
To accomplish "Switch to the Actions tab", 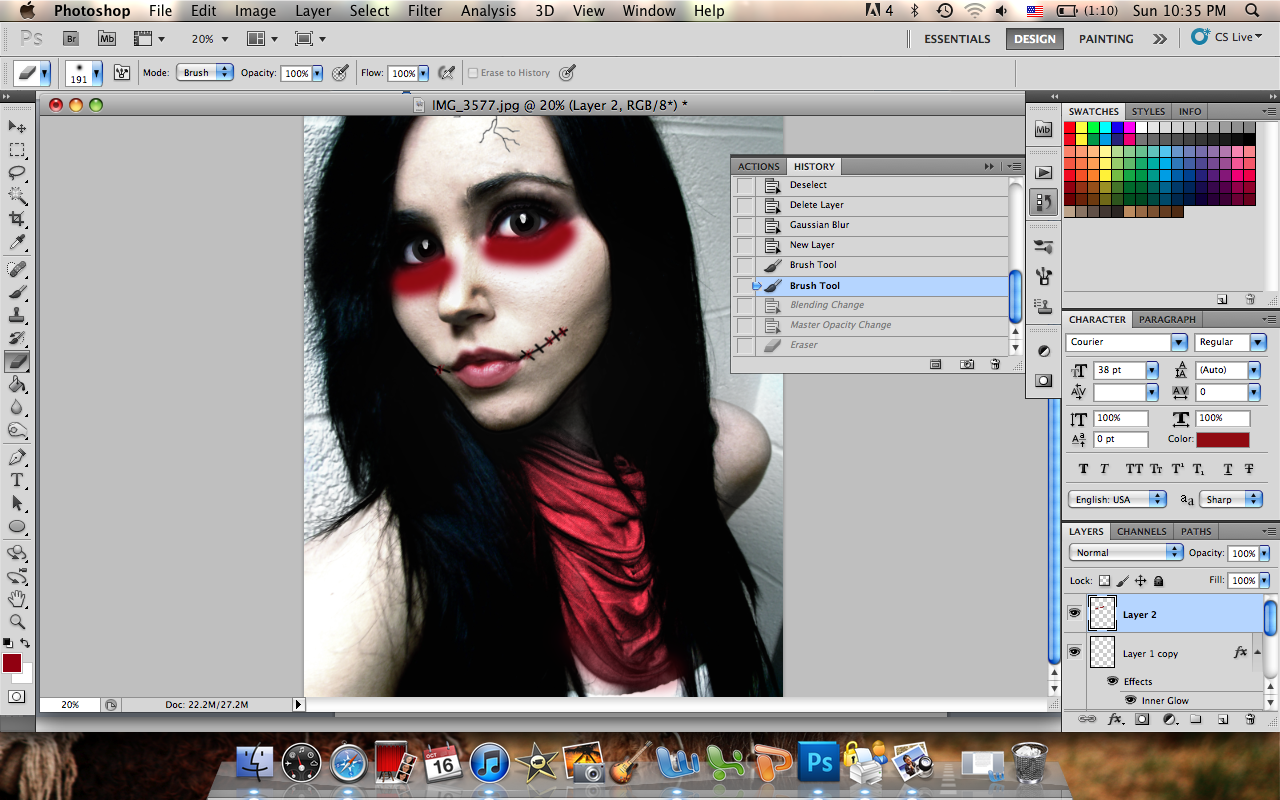I will point(759,167).
